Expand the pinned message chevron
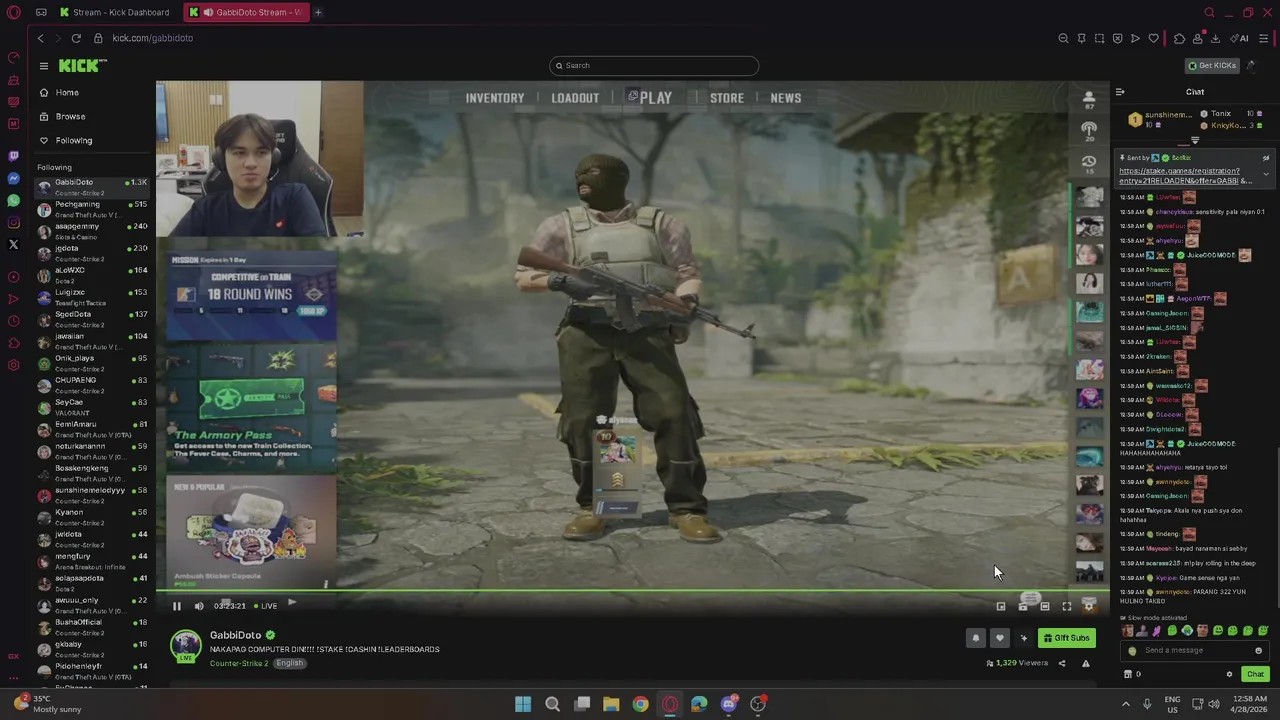 click(1266, 174)
